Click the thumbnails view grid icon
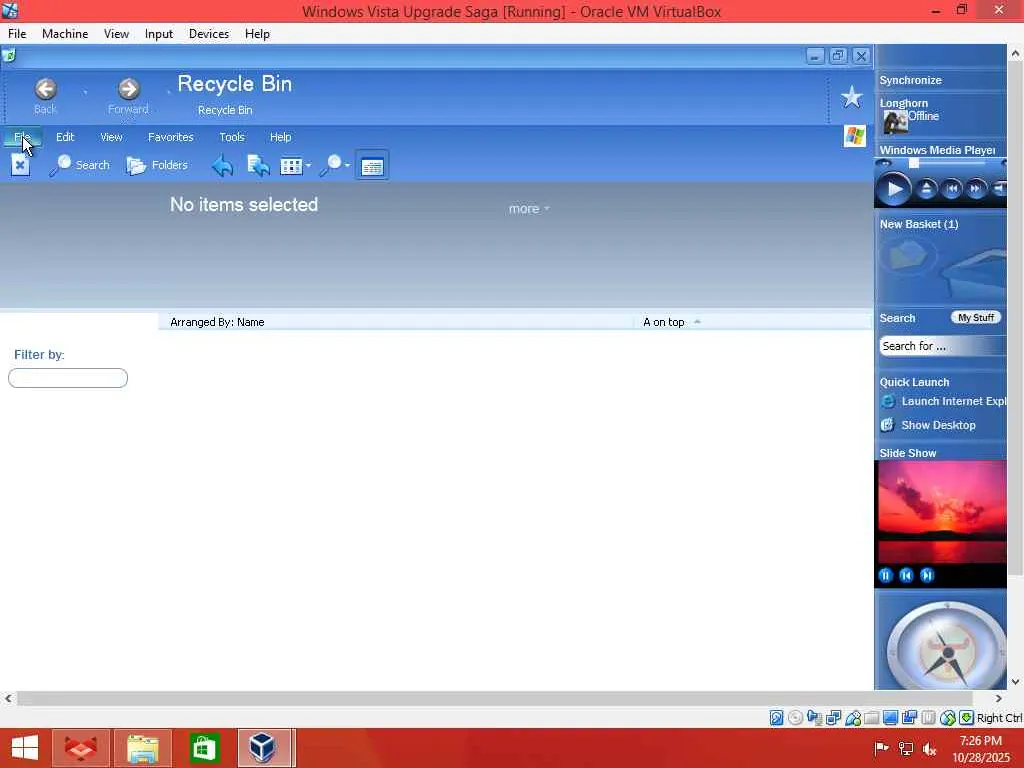 [x=291, y=166]
